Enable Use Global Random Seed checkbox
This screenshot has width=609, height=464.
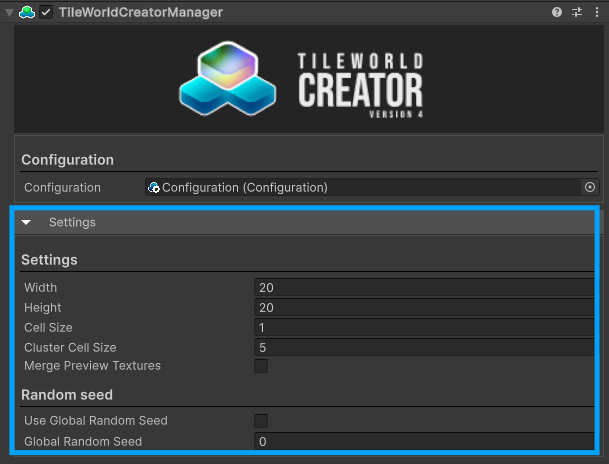tap(261, 421)
